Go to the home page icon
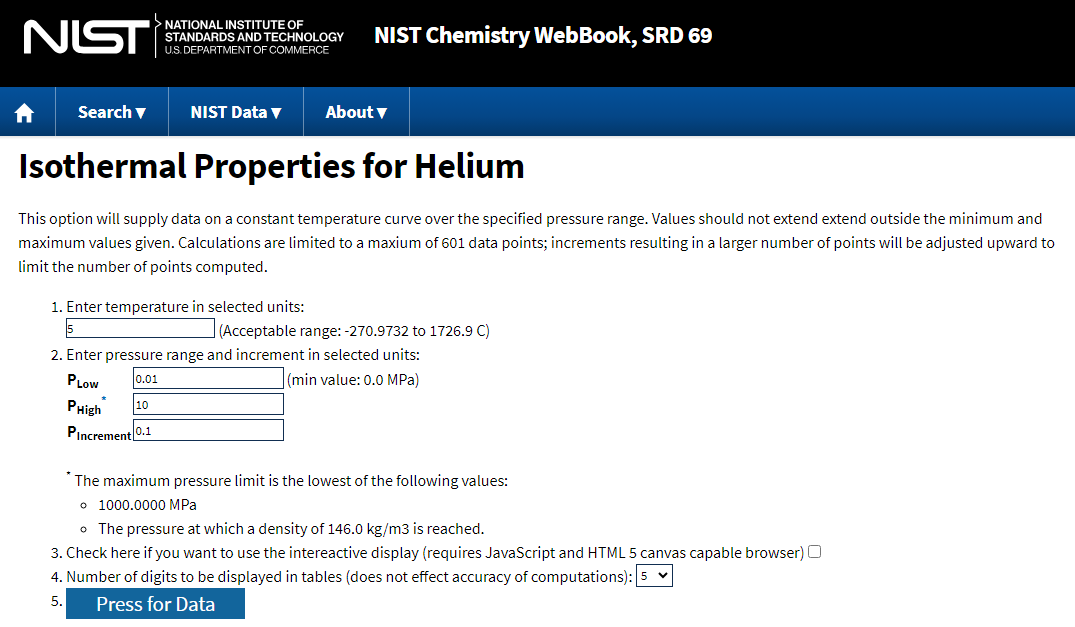The width and height of the screenshot is (1075, 627). tap(25, 113)
